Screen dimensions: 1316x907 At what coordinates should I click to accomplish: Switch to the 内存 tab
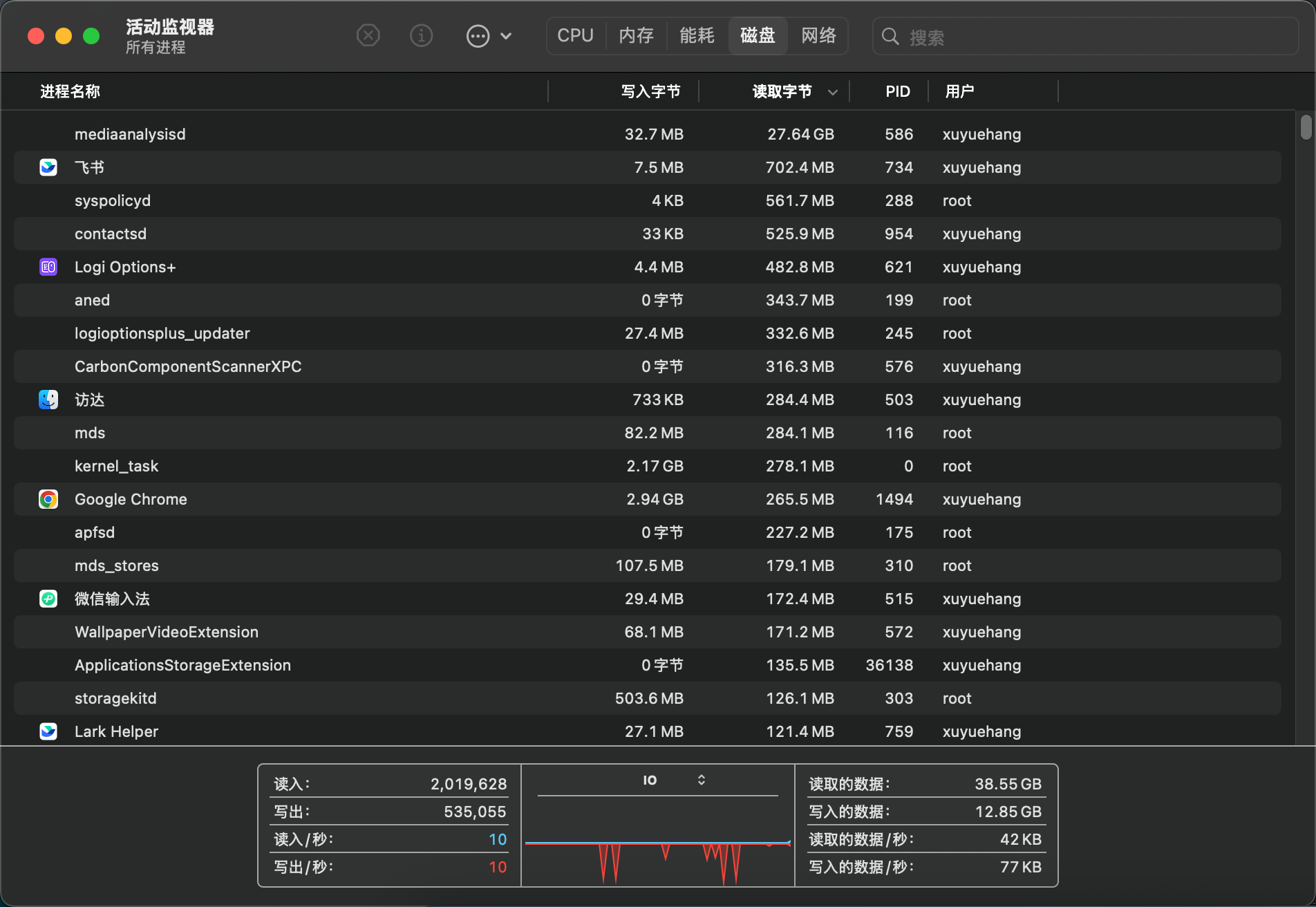tap(636, 36)
